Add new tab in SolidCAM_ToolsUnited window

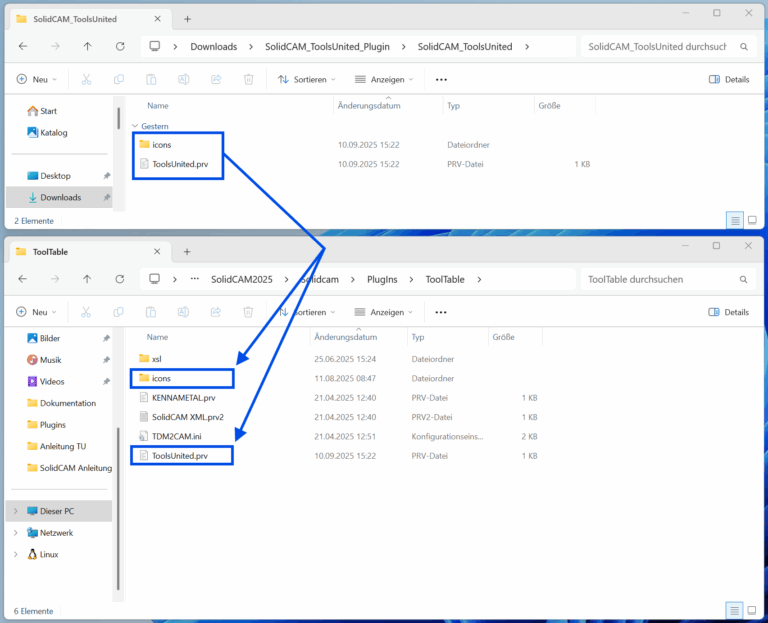(x=188, y=19)
